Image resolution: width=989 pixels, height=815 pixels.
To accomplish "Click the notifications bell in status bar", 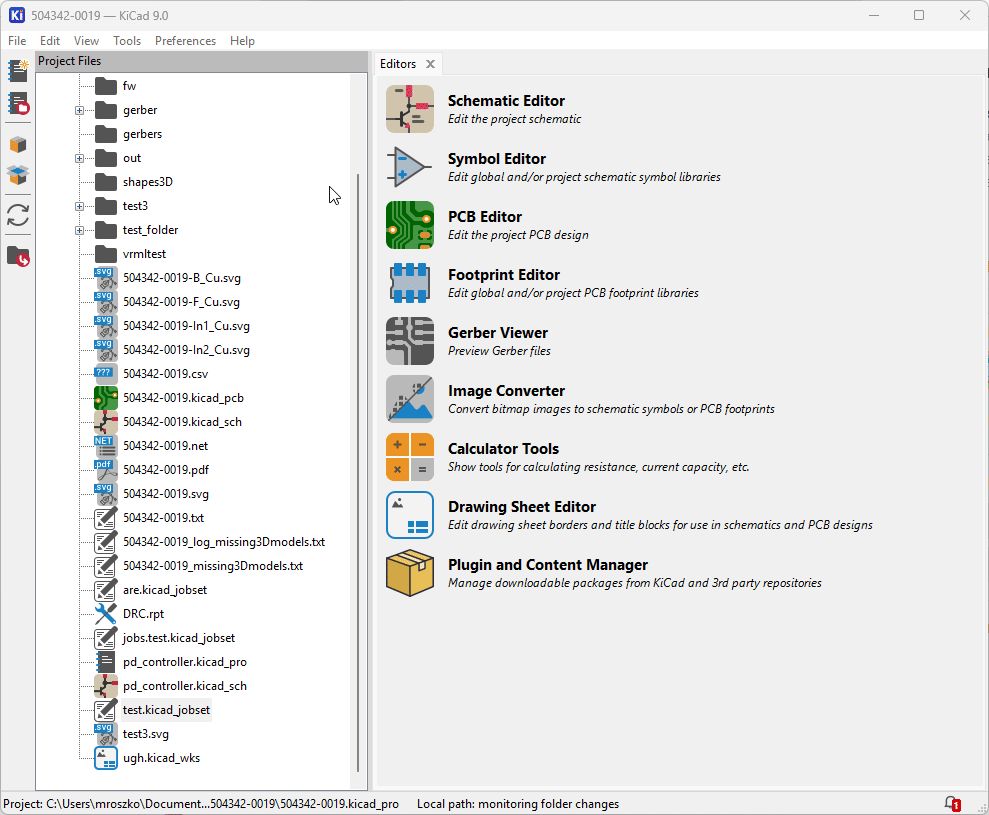I will tap(952, 804).
